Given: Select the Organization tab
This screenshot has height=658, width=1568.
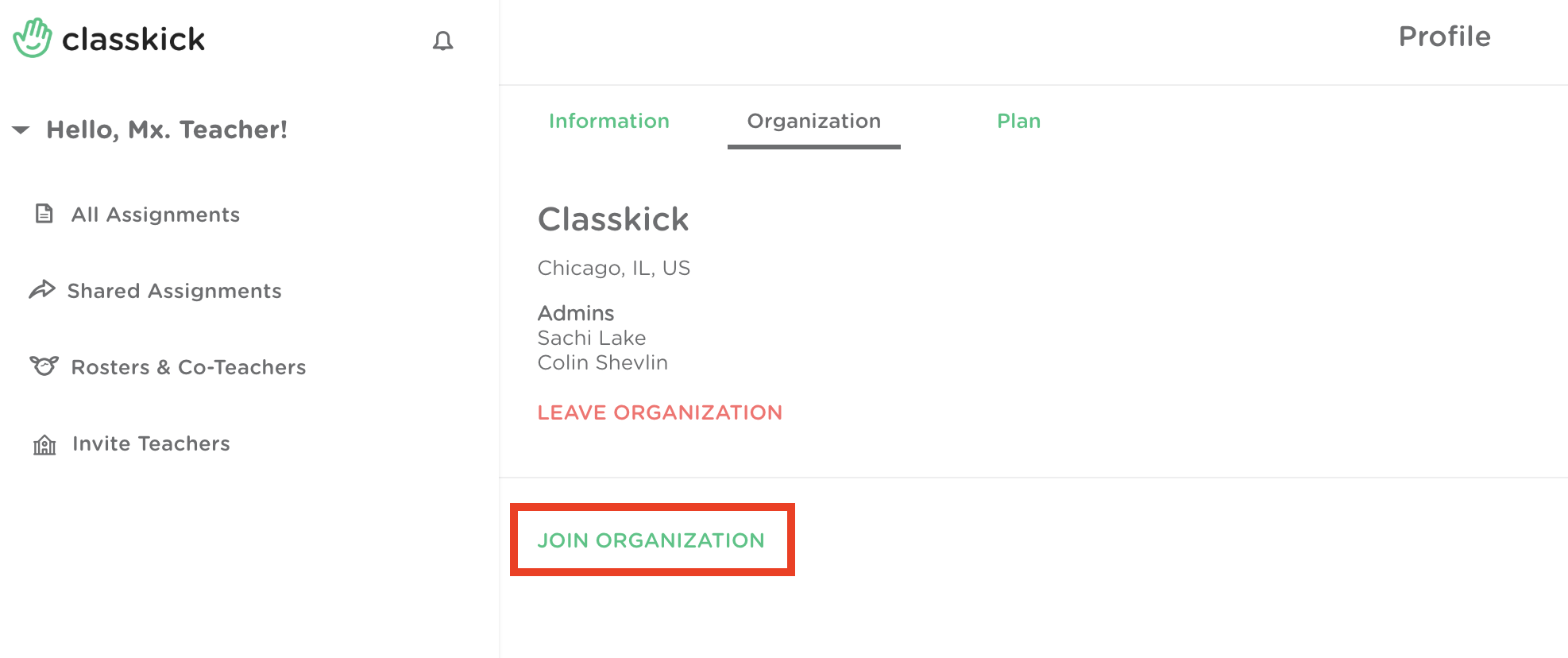Looking at the screenshot, I should click(x=813, y=121).
